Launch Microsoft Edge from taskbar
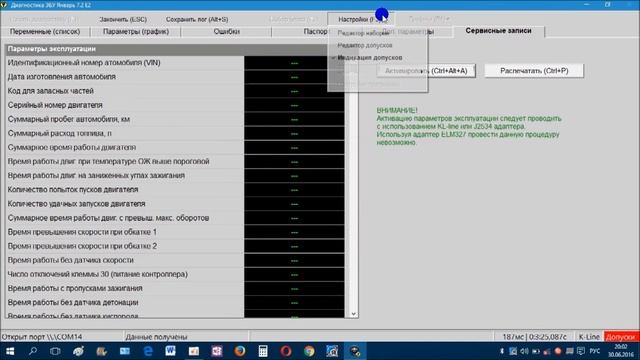The height and width of the screenshot is (360, 640). point(148,351)
